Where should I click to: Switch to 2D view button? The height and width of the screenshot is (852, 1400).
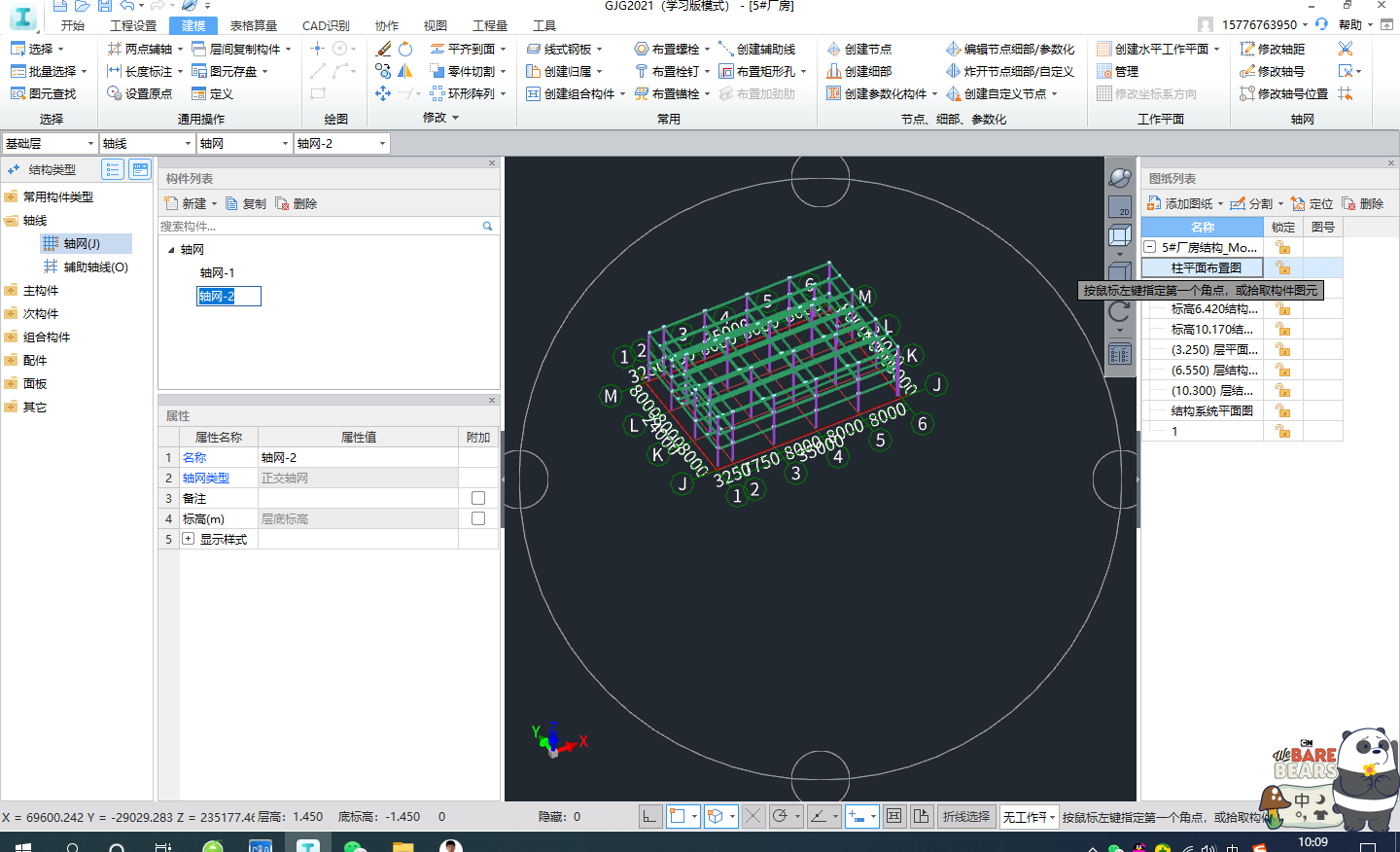coord(1120,206)
